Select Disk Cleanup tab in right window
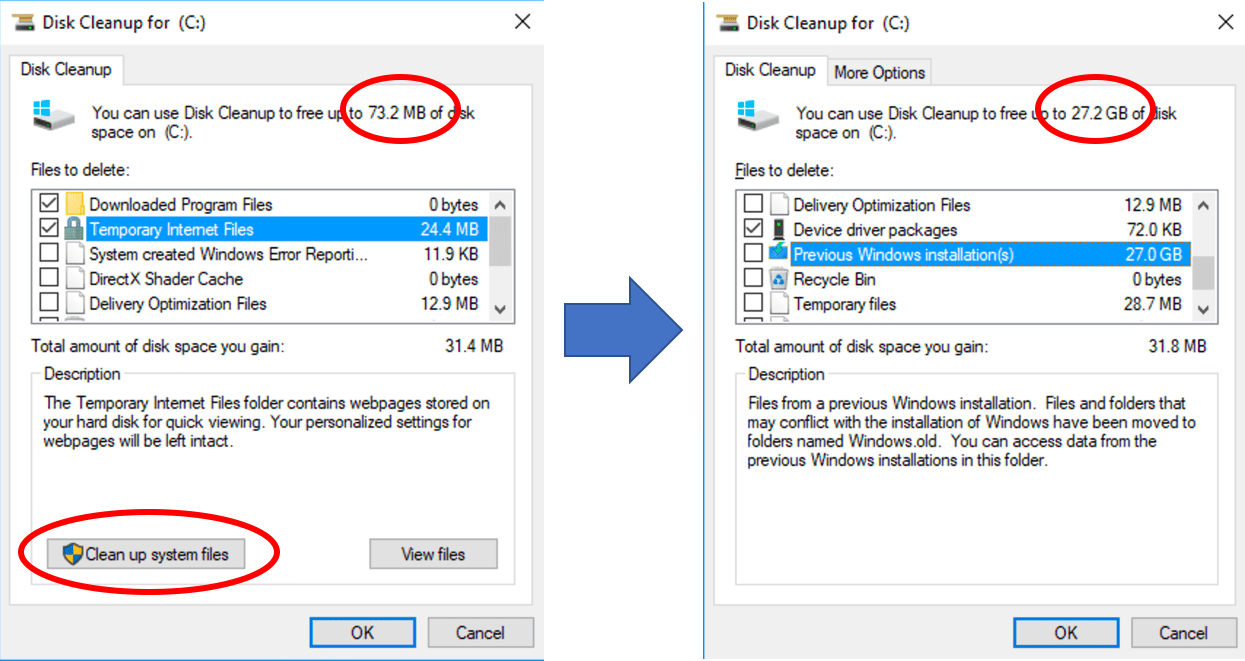The width and height of the screenshot is (1245, 661). (770, 70)
